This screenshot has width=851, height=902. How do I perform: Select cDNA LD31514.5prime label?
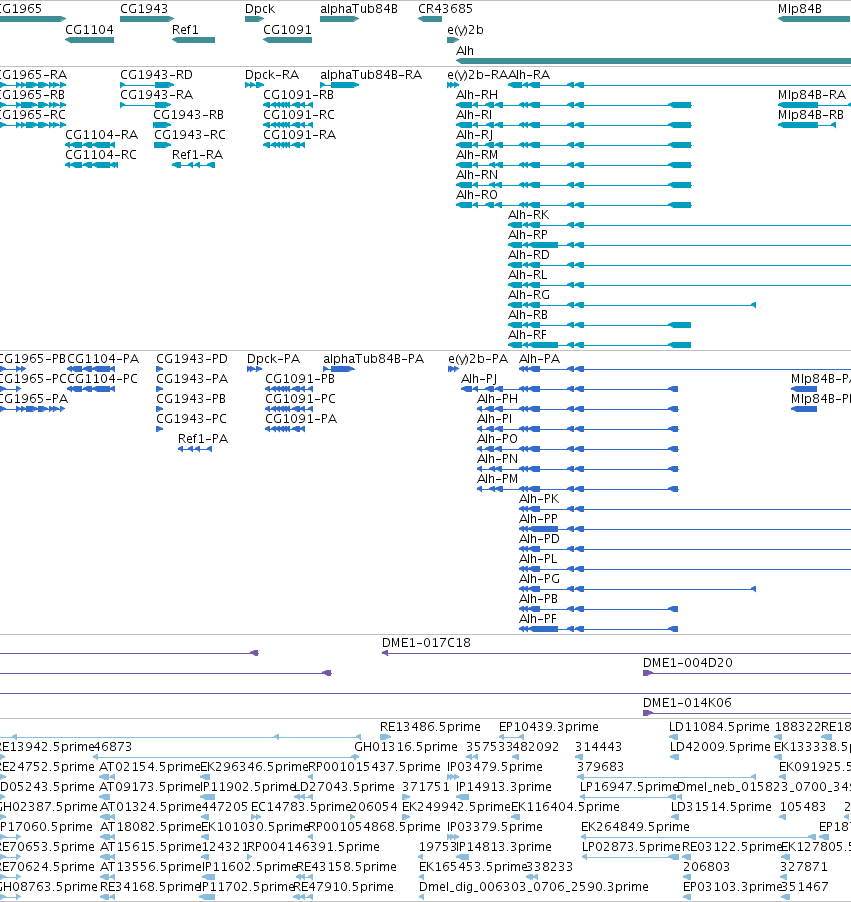point(721,807)
